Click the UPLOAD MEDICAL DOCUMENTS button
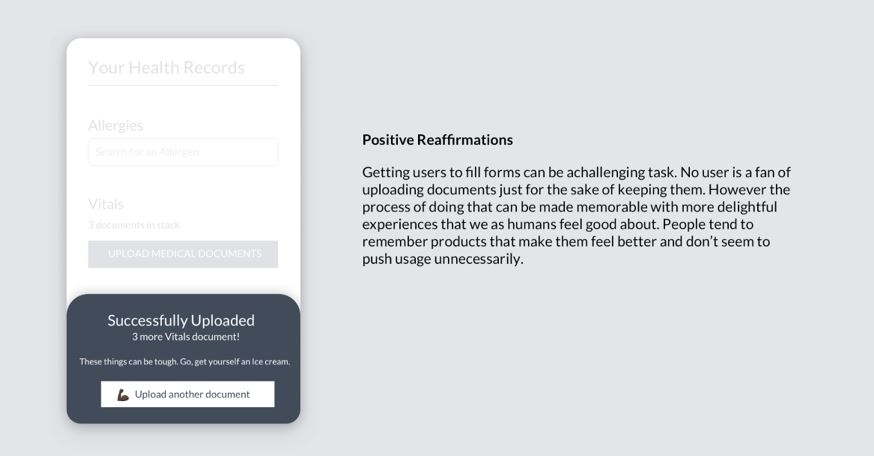Image resolution: width=874 pixels, height=456 pixels. [183, 254]
